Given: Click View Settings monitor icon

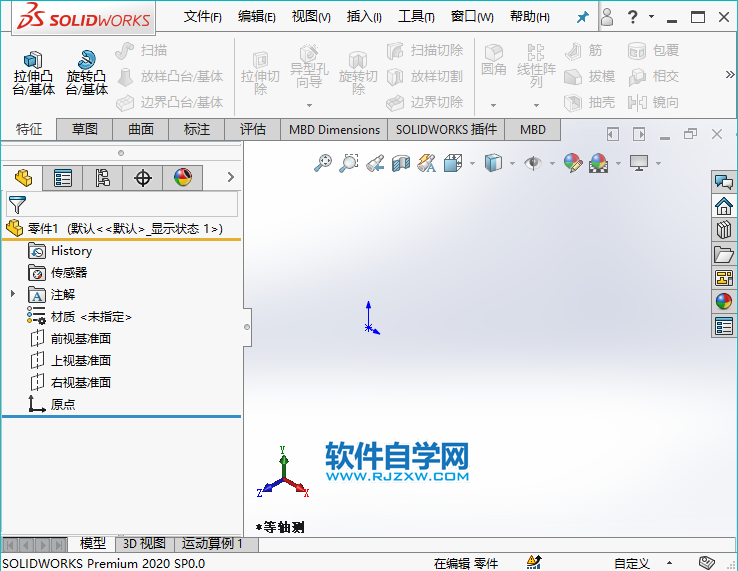Looking at the screenshot, I should pyautogui.click(x=639, y=163).
